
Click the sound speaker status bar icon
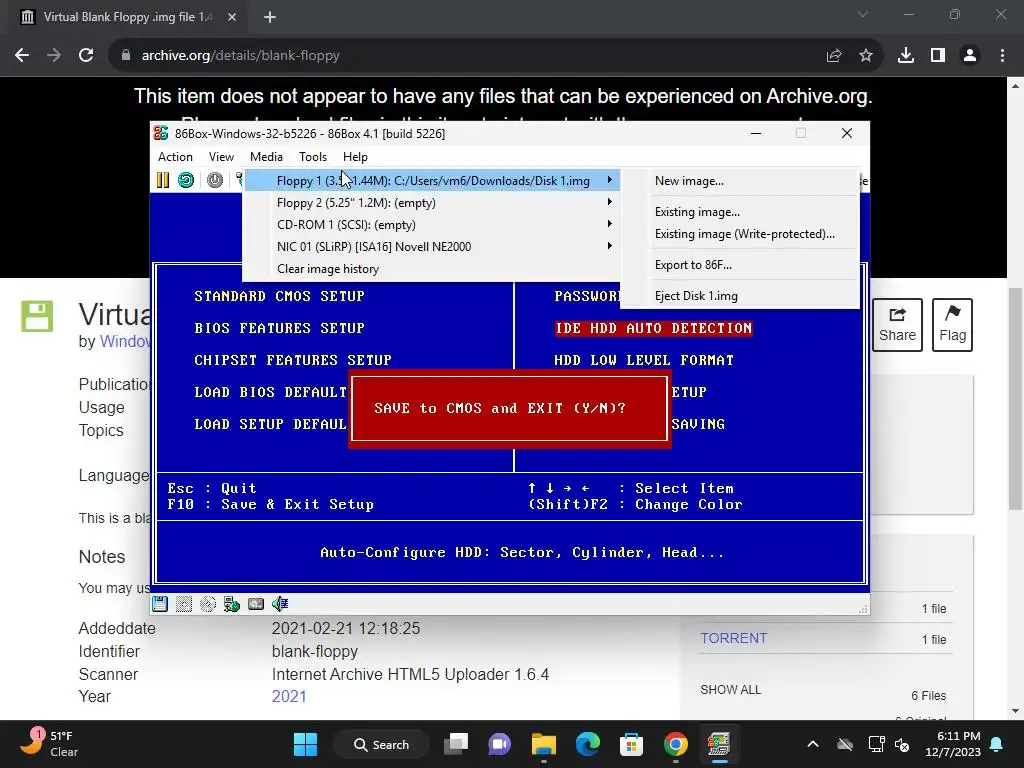(x=280, y=604)
